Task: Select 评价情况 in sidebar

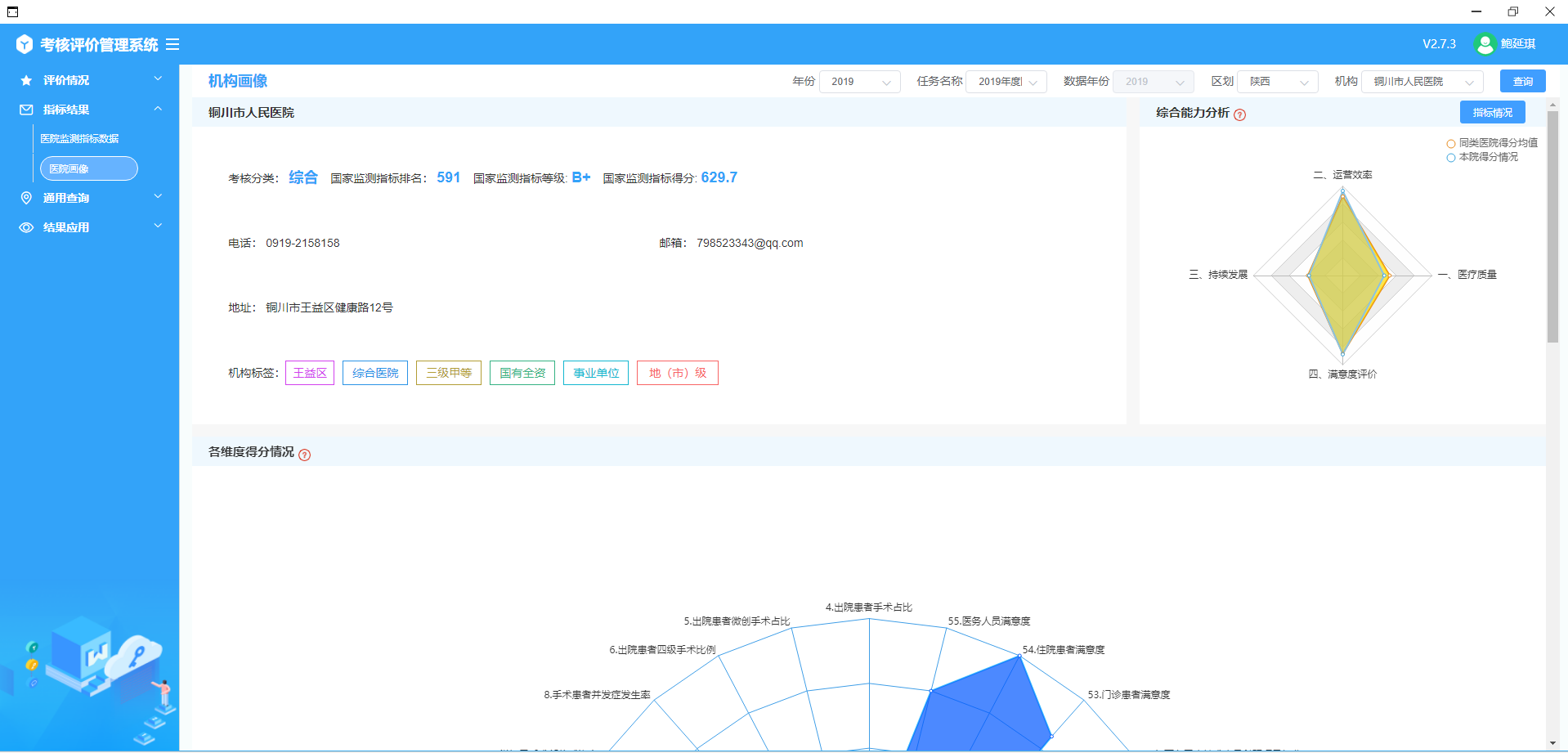Action: [x=66, y=80]
